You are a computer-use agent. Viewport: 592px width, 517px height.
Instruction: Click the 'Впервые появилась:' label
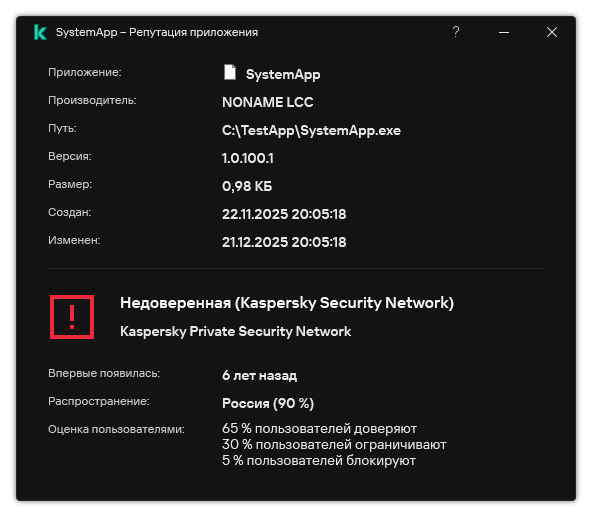coord(104,373)
